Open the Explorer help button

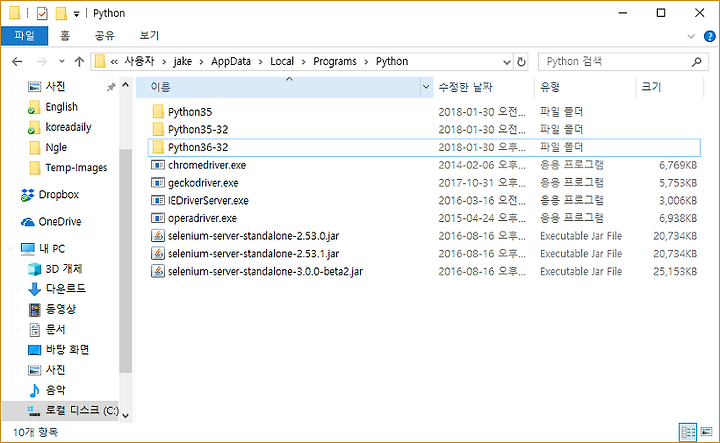(709, 36)
